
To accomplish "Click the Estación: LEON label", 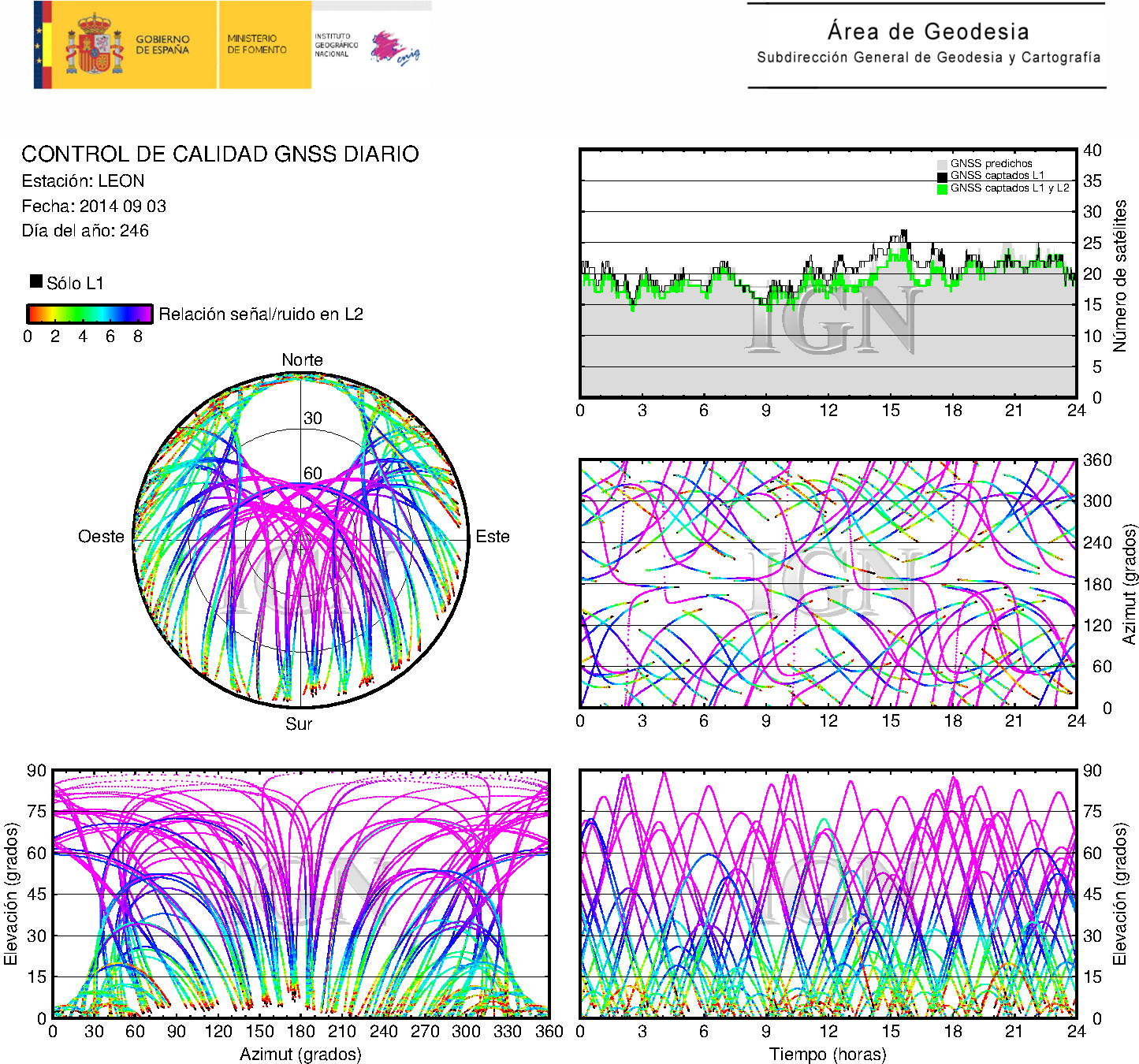I will [x=83, y=180].
